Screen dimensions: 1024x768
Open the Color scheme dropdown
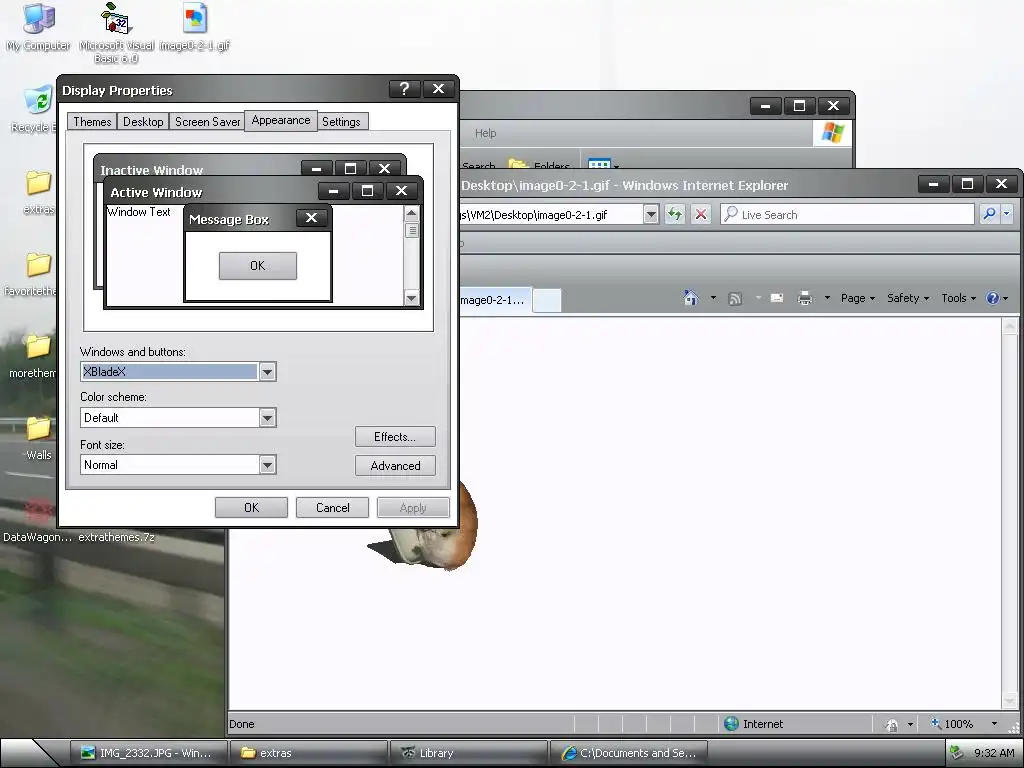coord(267,418)
